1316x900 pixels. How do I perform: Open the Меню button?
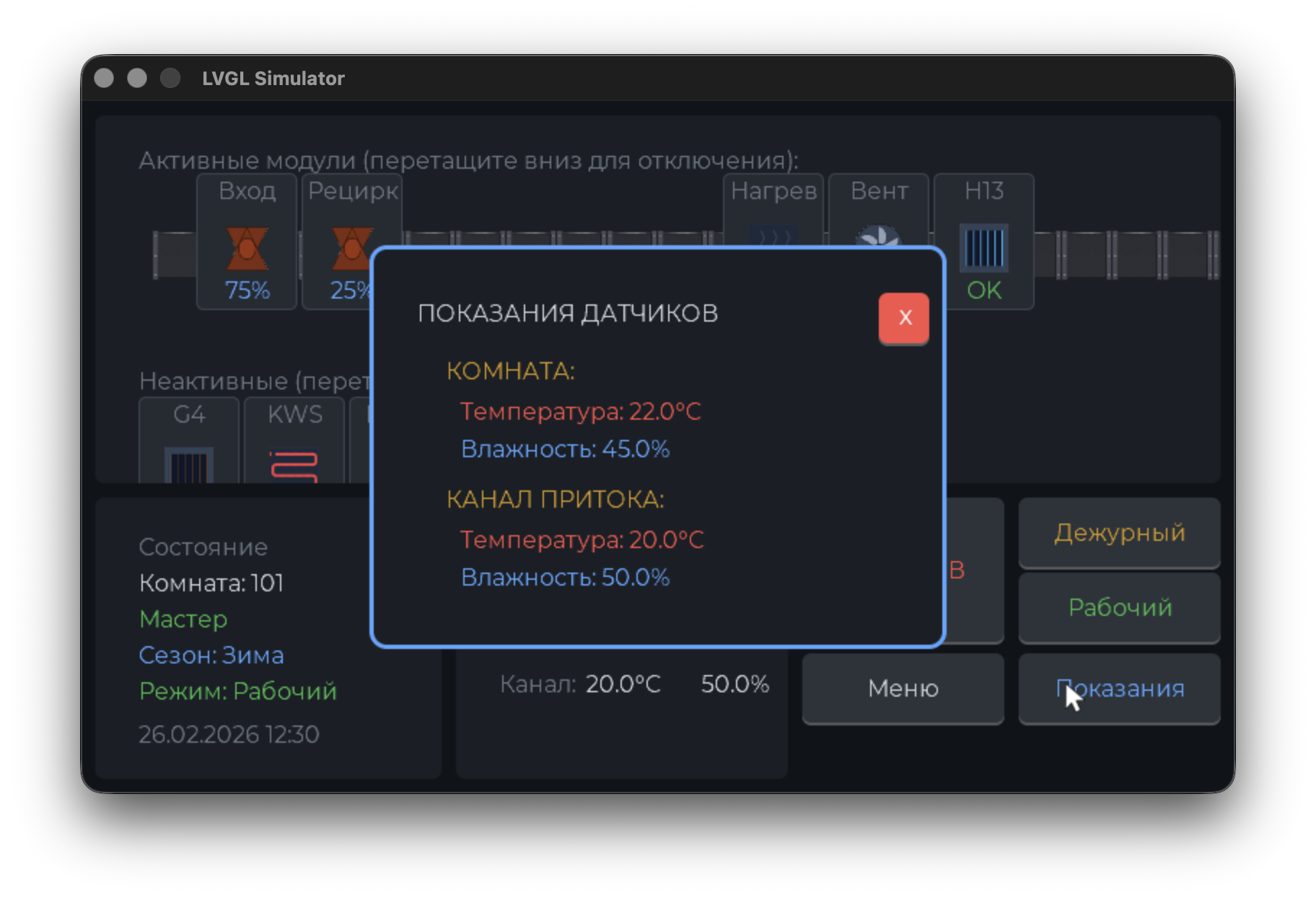pyautogui.click(x=903, y=689)
